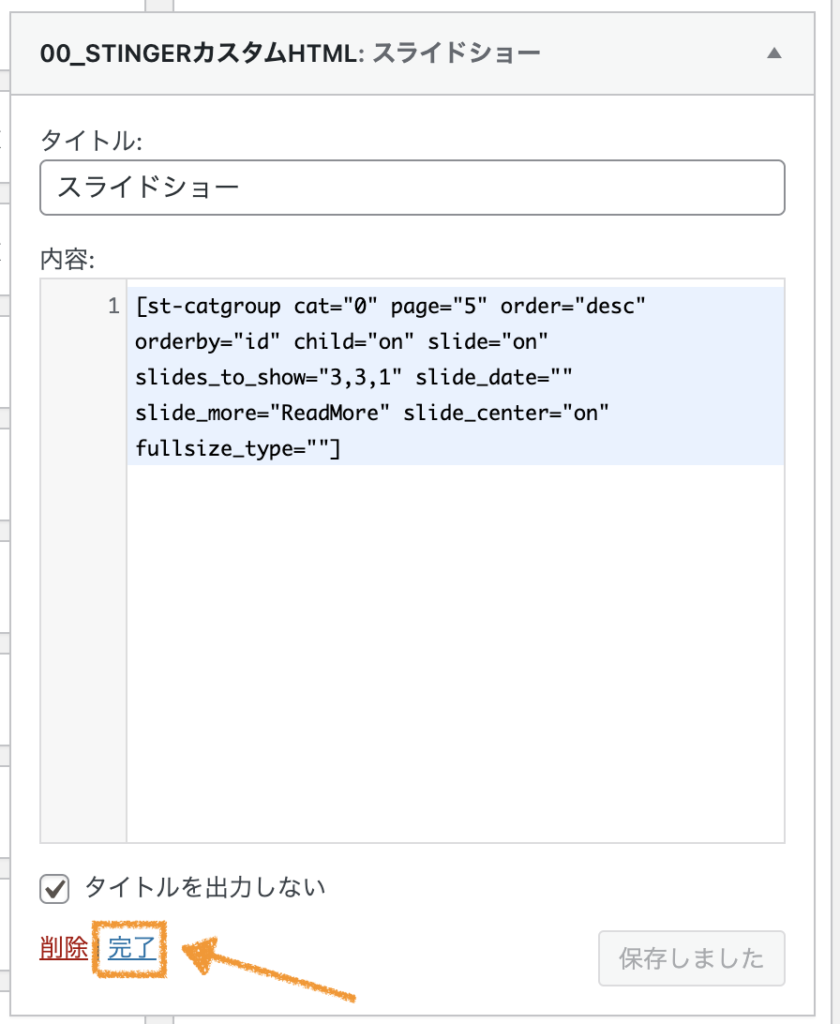Click the empty area of the code editor
Screen dimensions: 840x1024
click(455, 653)
